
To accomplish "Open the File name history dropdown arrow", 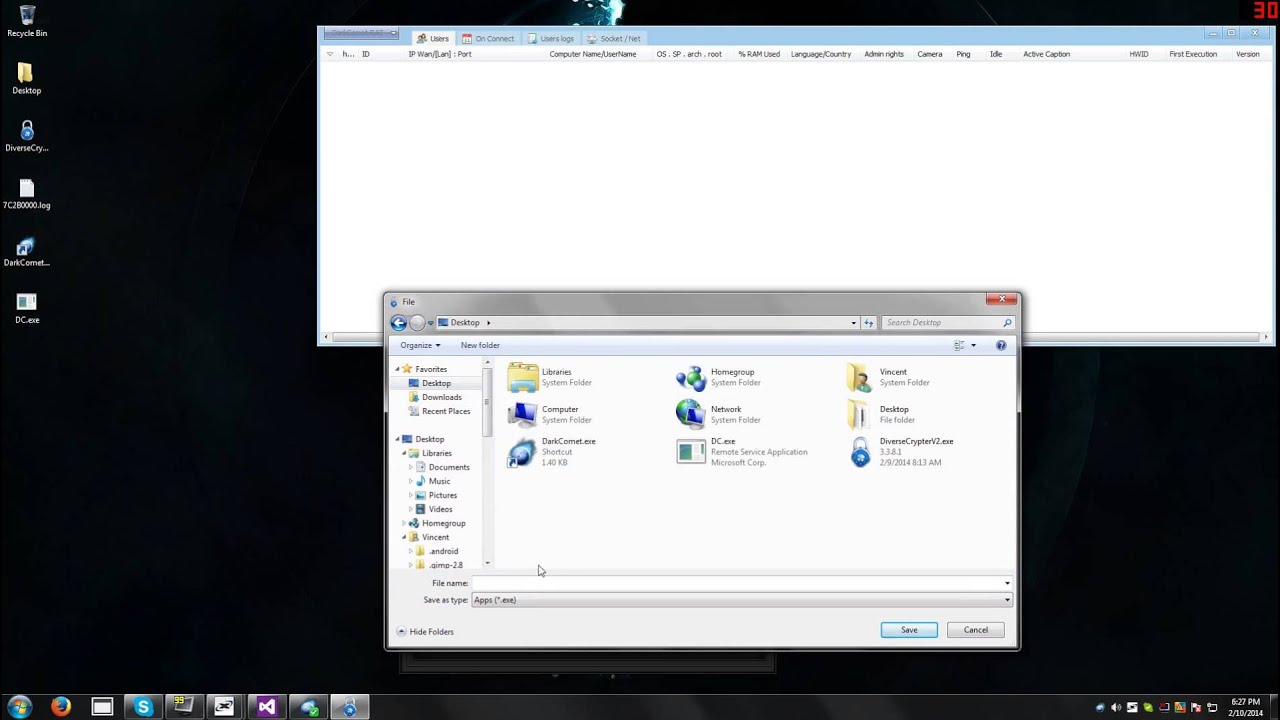I will pos(1007,583).
